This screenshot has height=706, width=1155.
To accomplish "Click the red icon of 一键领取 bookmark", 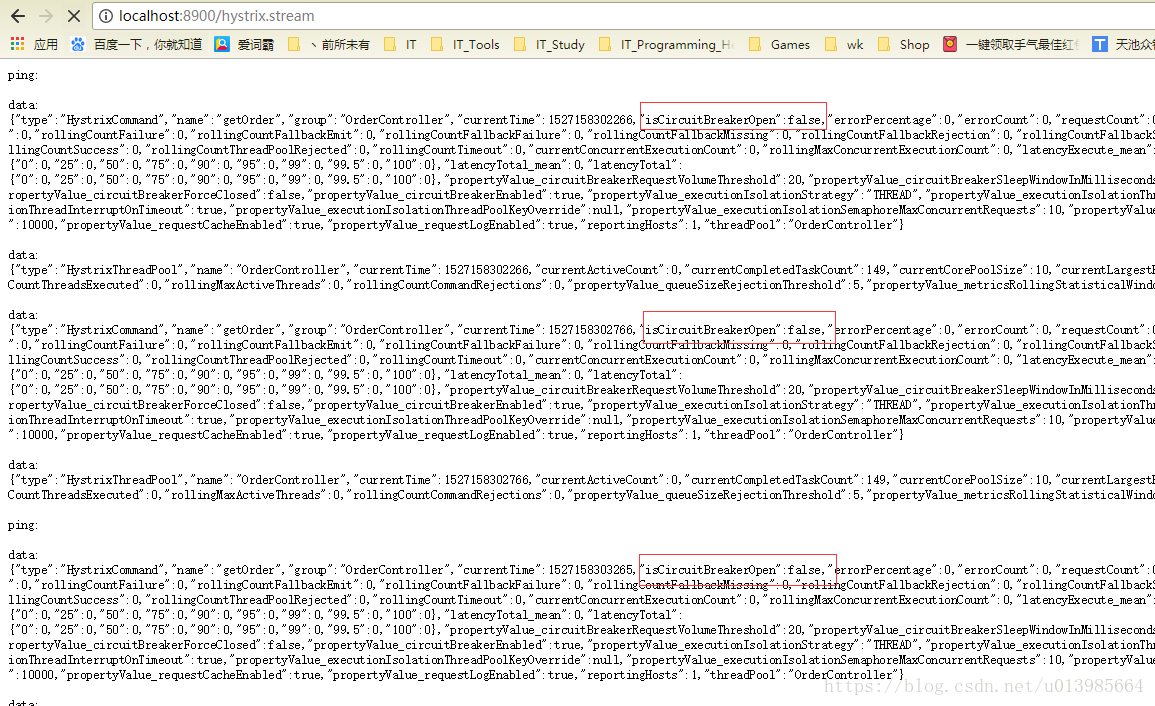I will 950,44.
